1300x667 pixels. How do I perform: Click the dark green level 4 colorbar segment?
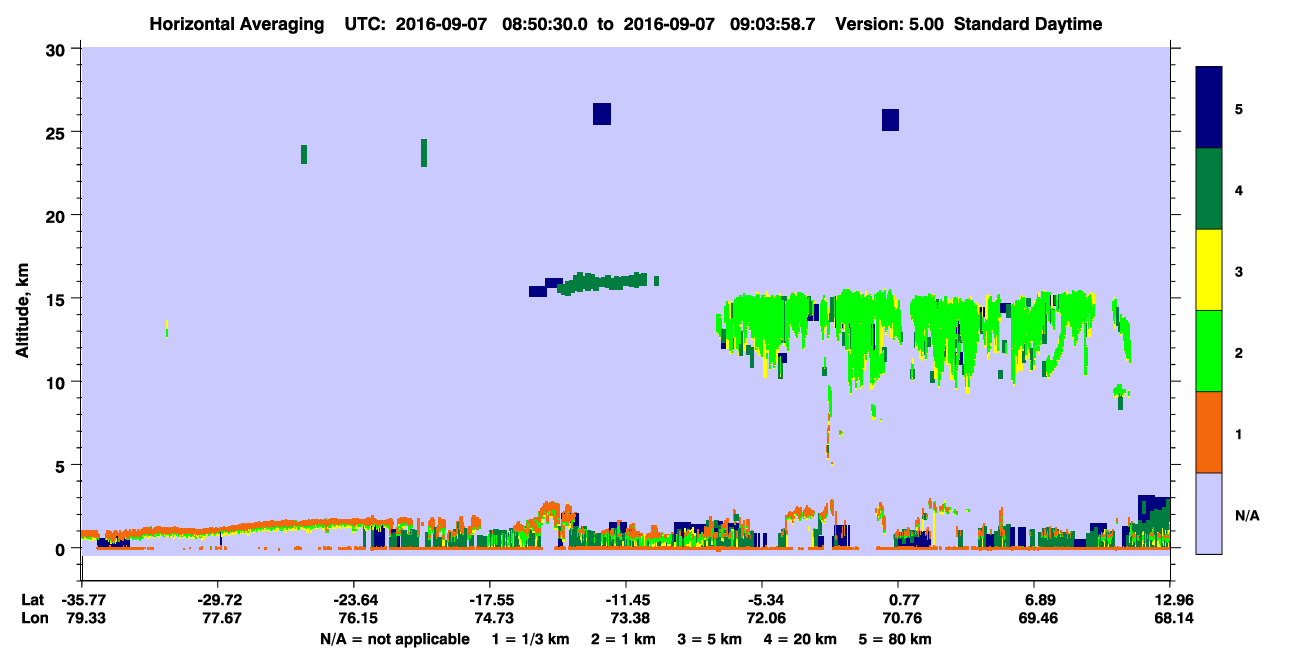tap(1209, 189)
